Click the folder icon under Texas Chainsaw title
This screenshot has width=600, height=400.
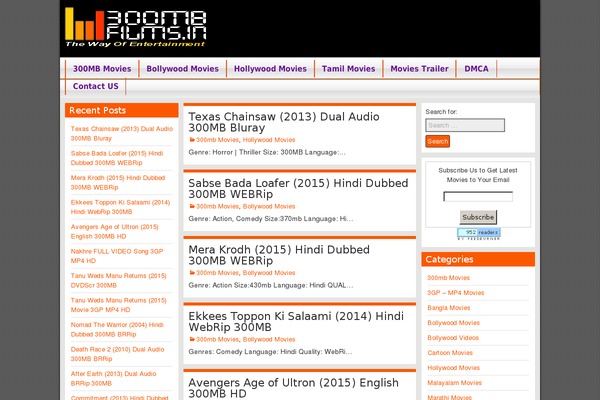coord(192,140)
